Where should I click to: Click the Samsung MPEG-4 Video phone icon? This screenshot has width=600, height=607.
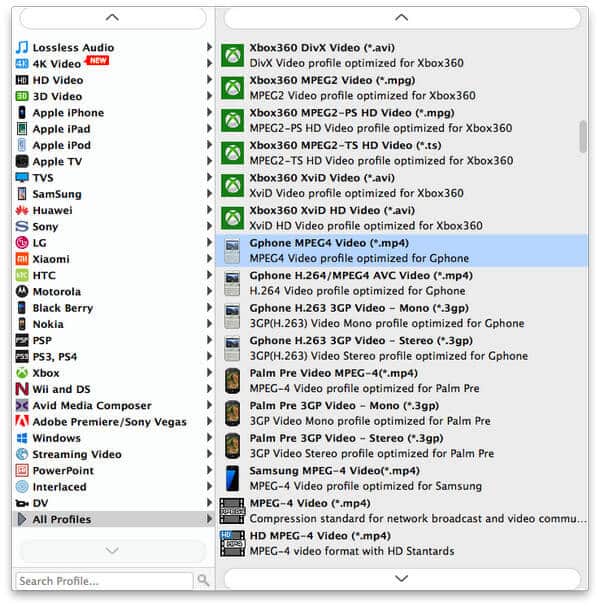click(x=232, y=478)
